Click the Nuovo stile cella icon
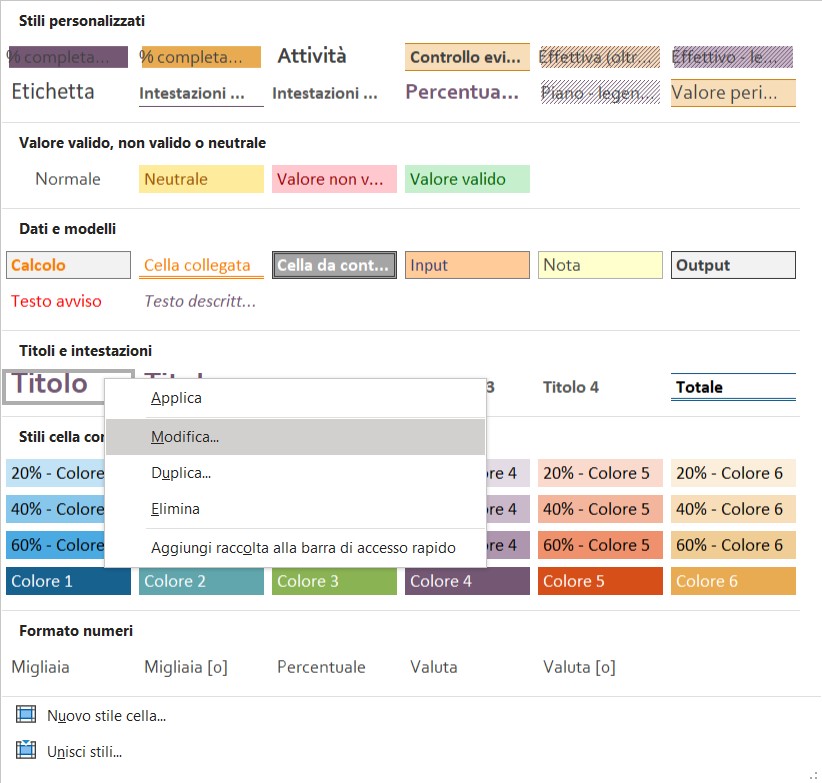 coord(26,715)
